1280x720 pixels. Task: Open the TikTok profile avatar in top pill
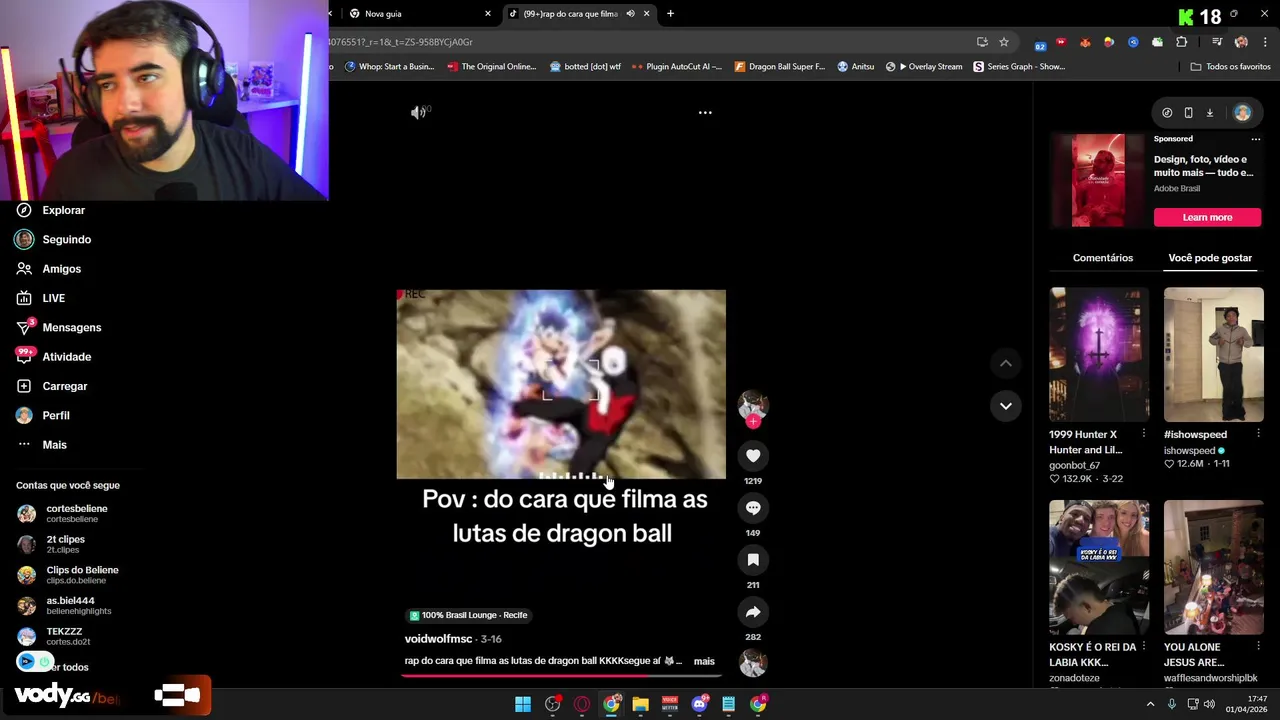point(1242,113)
